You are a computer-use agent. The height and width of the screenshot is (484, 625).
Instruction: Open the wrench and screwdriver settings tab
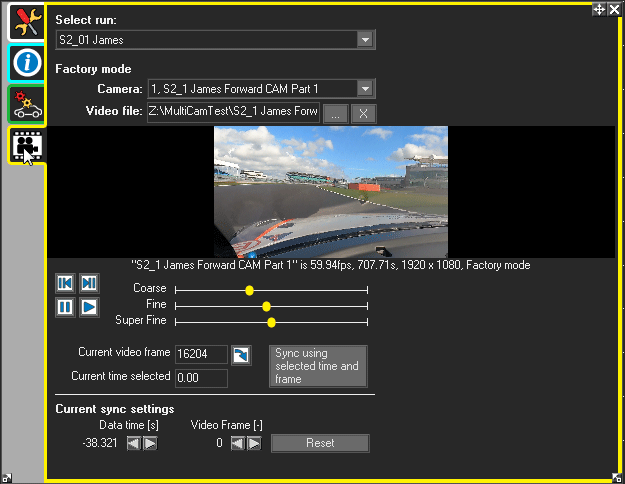click(23, 22)
